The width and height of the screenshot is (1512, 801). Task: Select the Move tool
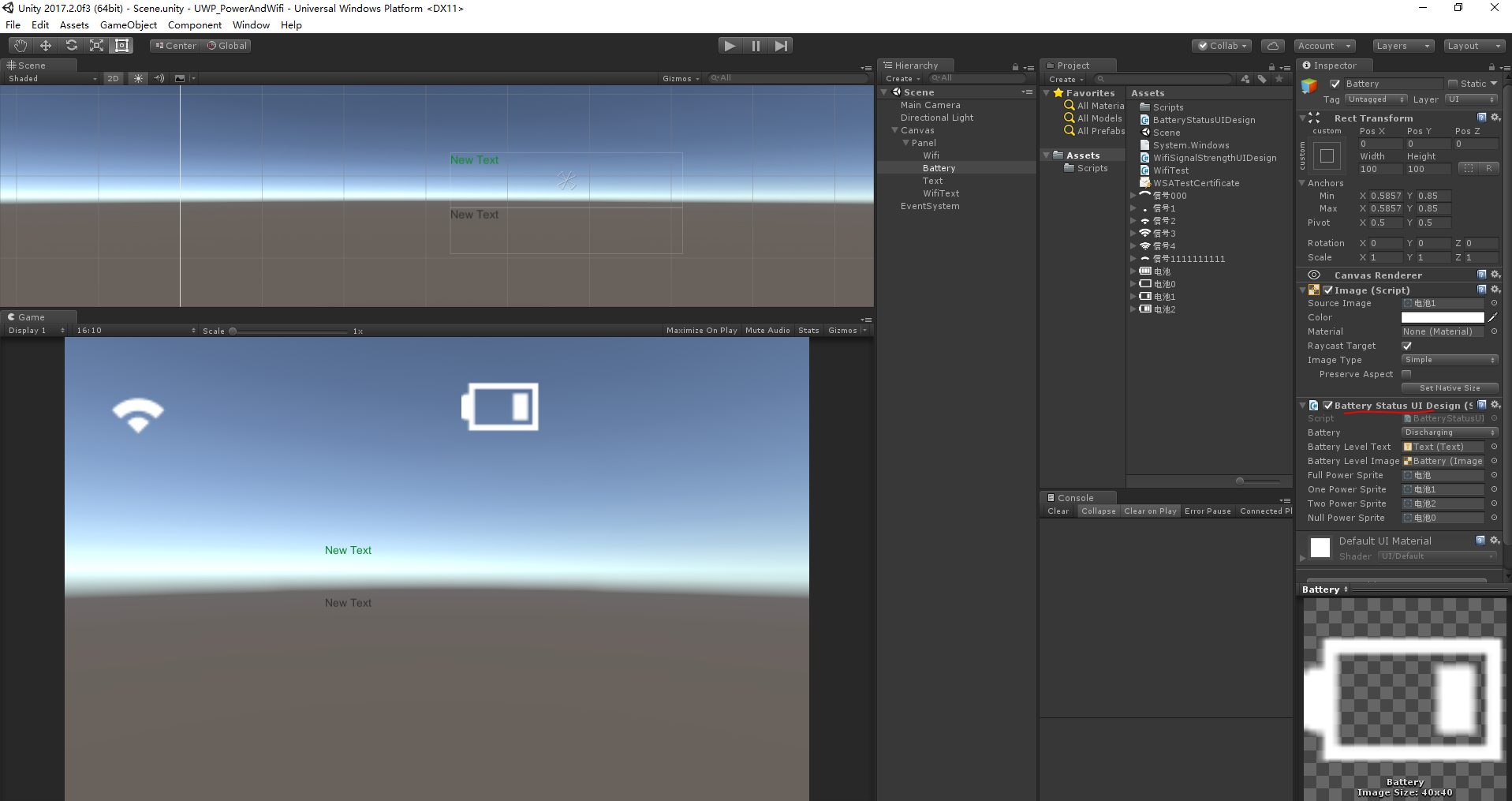point(46,46)
